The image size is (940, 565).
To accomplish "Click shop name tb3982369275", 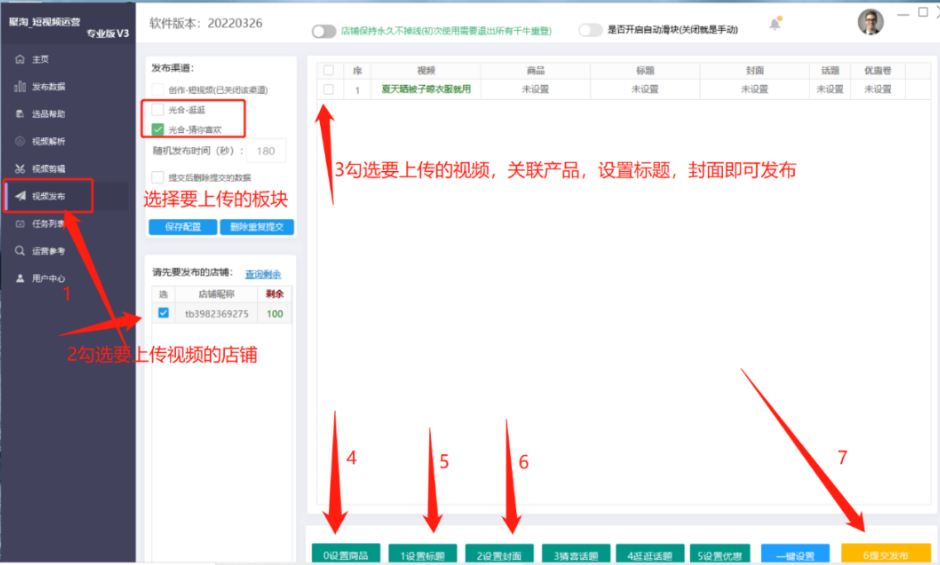I will tap(216, 314).
